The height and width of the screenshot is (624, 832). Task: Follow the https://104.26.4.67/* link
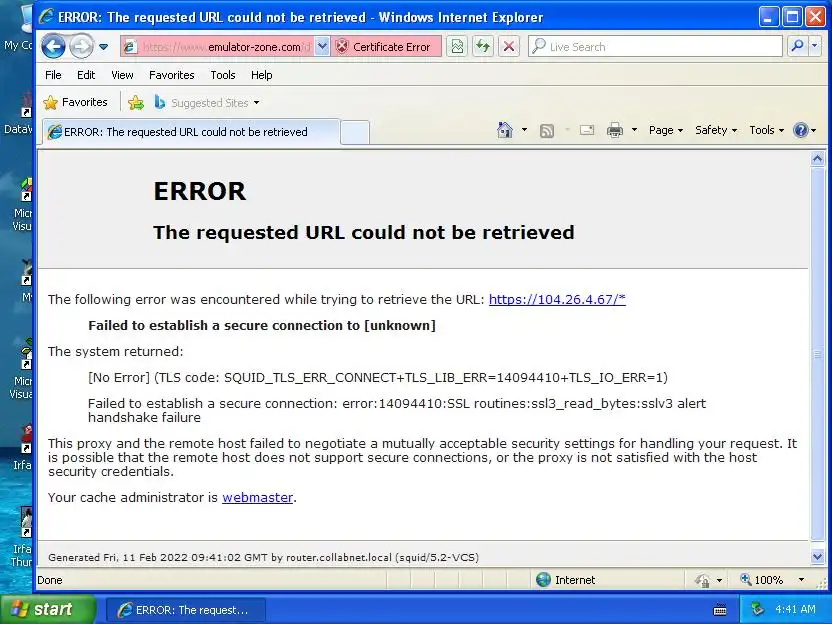tap(557, 299)
